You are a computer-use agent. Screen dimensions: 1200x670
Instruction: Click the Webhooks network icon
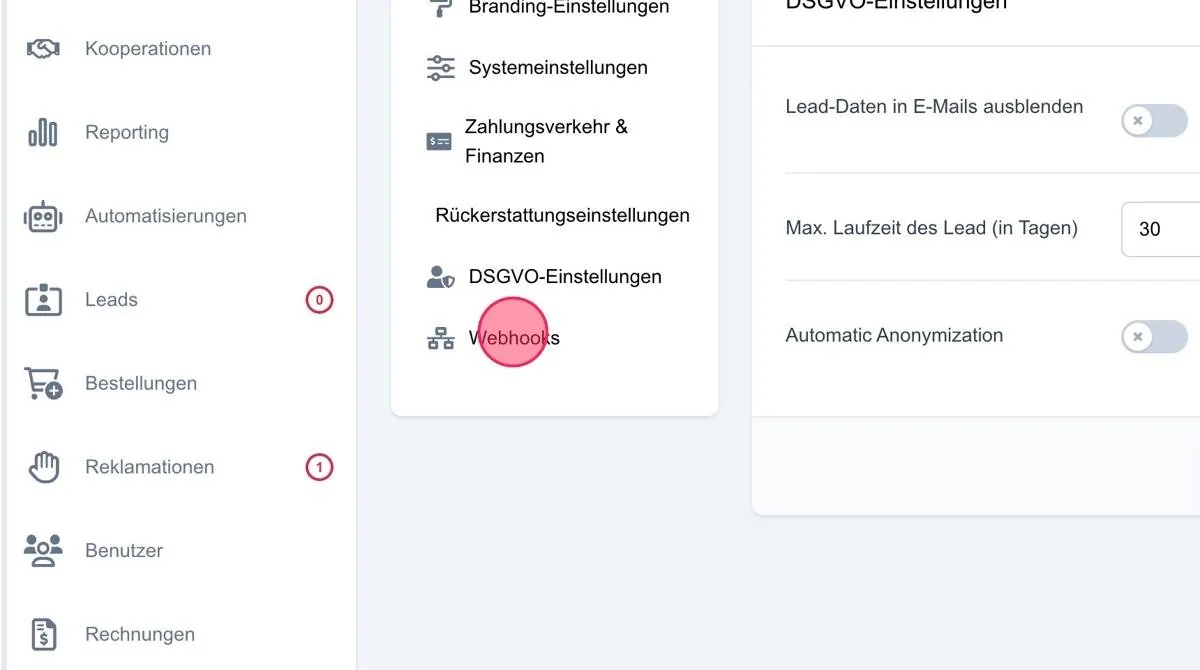click(440, 338)
